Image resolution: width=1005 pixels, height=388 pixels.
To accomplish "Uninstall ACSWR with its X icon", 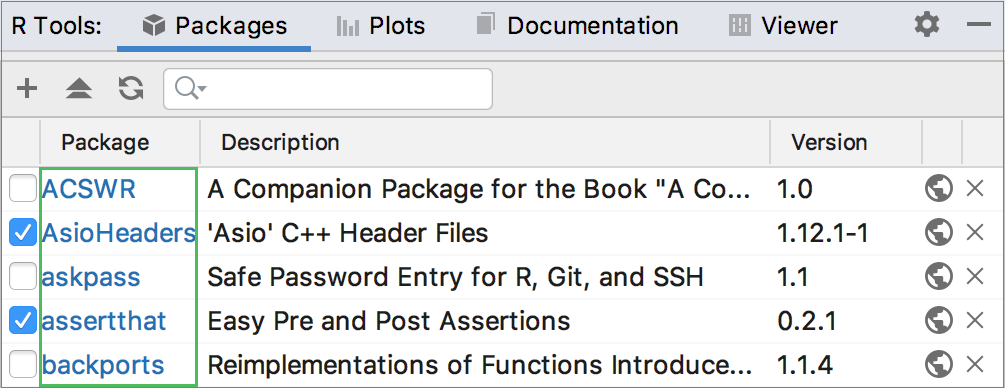I will coord(975,190).
